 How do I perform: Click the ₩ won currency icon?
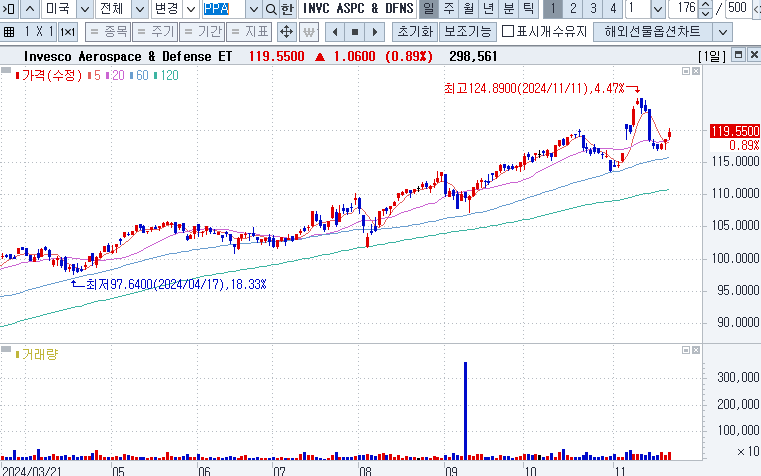309,32
